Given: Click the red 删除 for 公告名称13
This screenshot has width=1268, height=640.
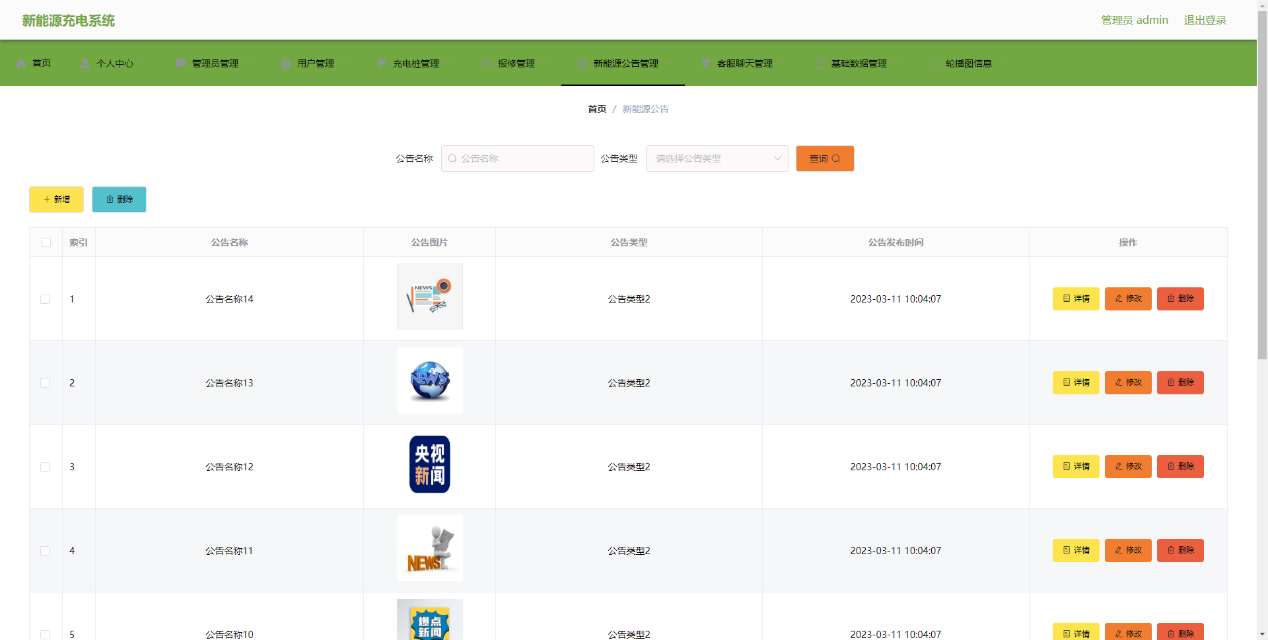Looking at the screenshot, I should [1180, 383].
